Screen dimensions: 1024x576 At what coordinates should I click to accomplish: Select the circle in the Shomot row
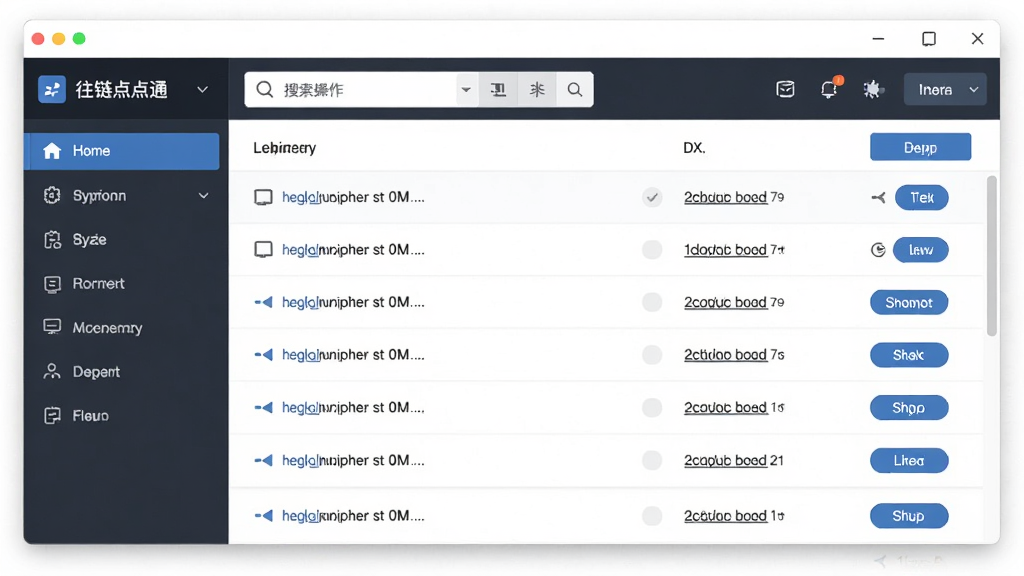click(652, 302)
